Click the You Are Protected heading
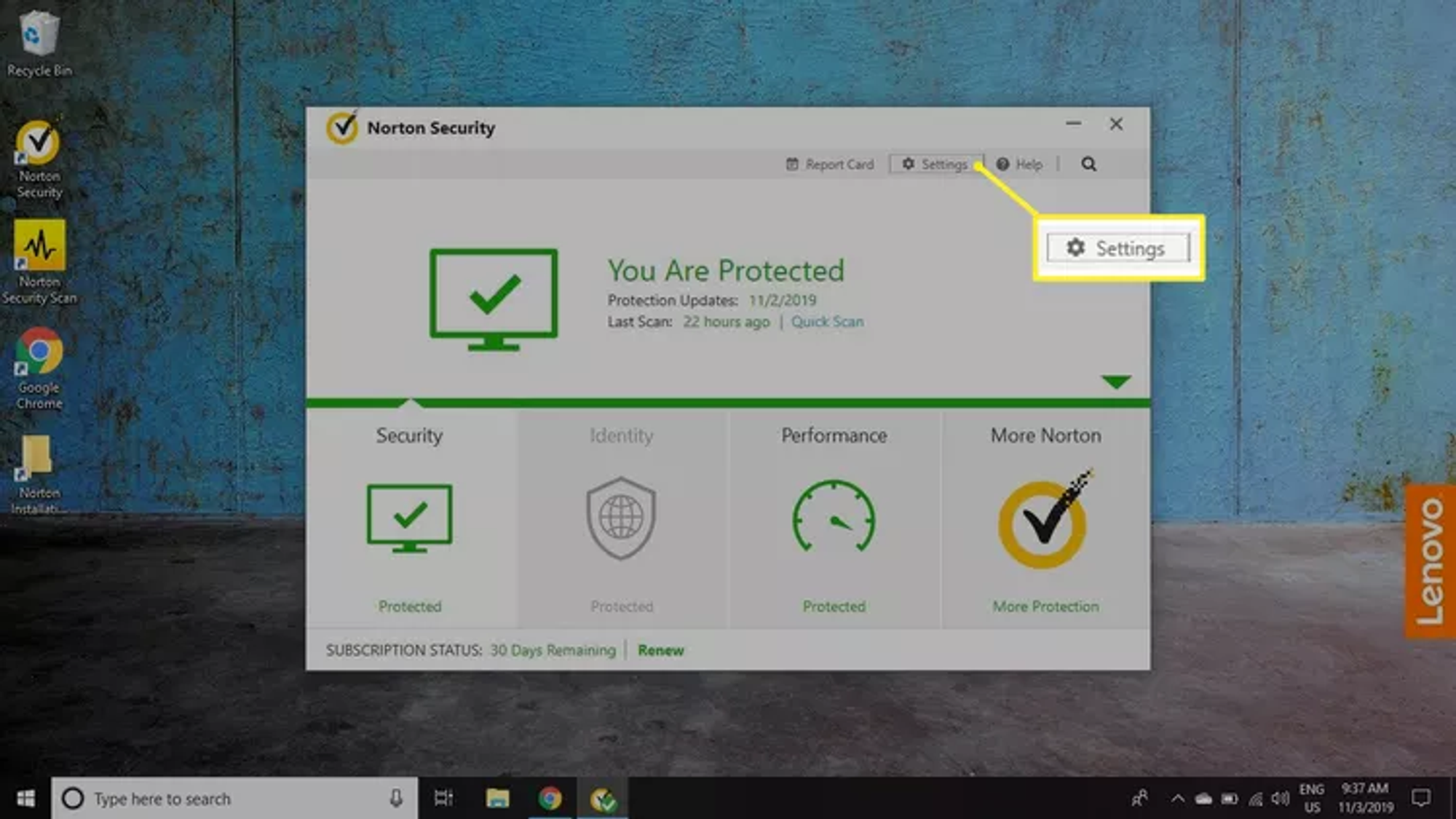This screenshot has height=819, width=1456. [726, 271]
